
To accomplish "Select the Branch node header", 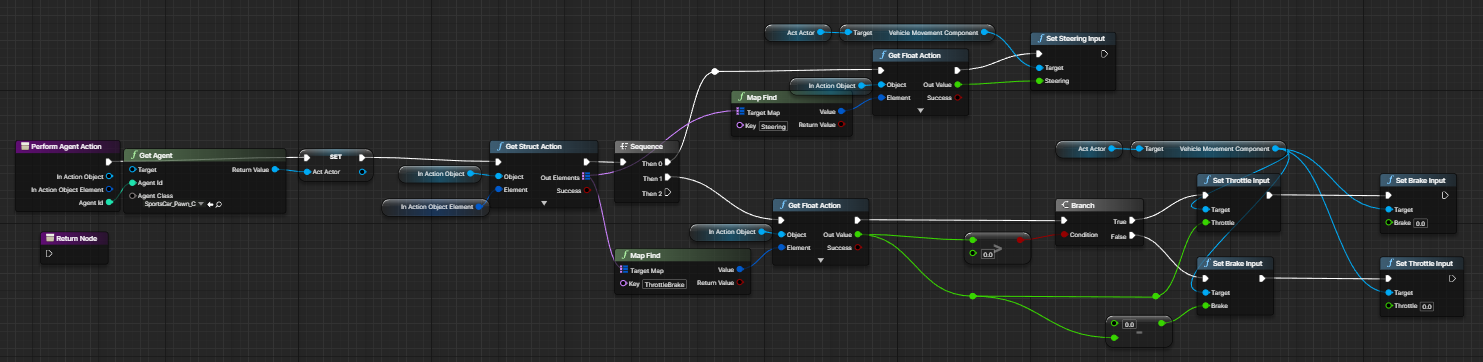I will click(1099, 204).
